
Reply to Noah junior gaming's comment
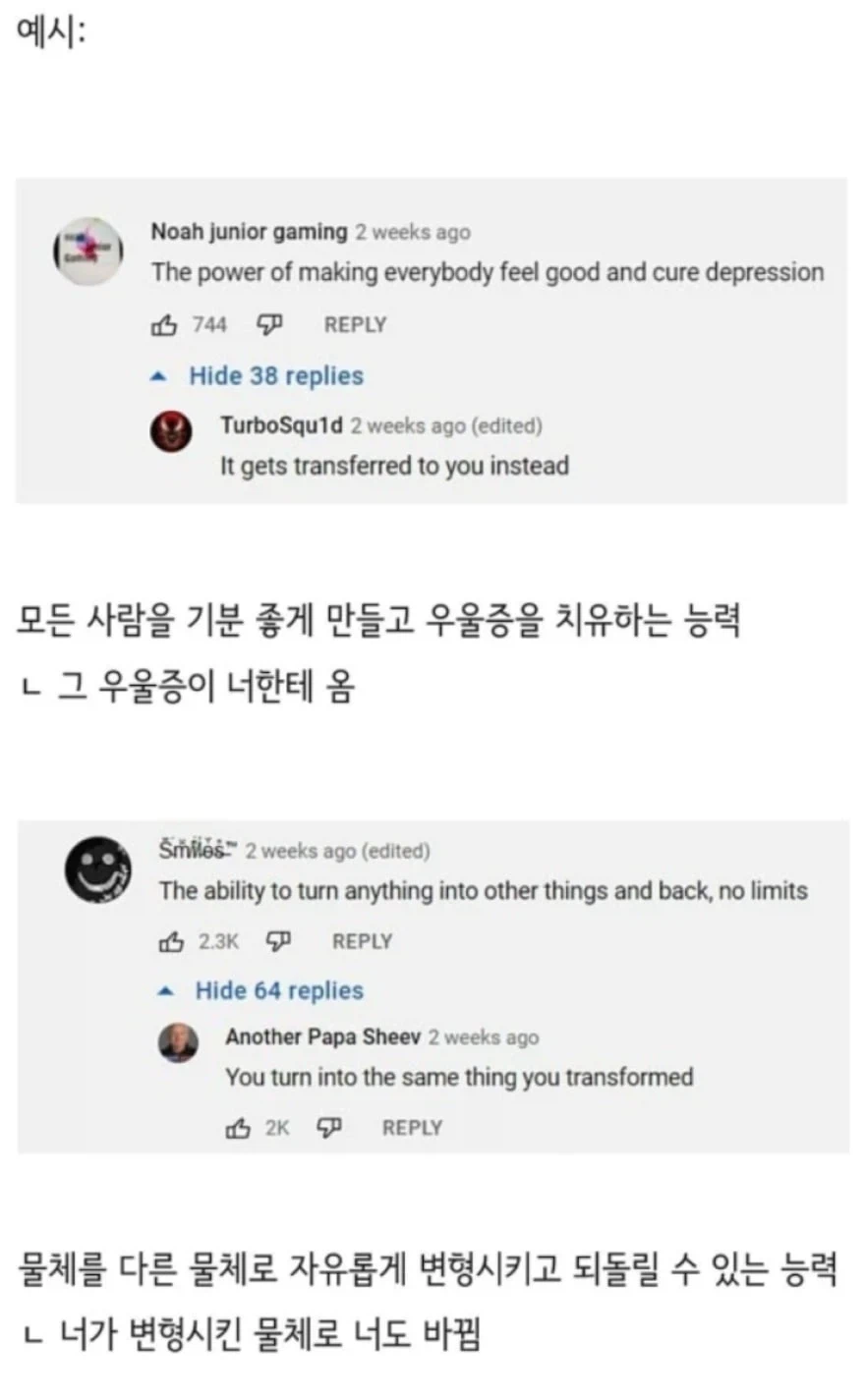(x=354, y=324)
